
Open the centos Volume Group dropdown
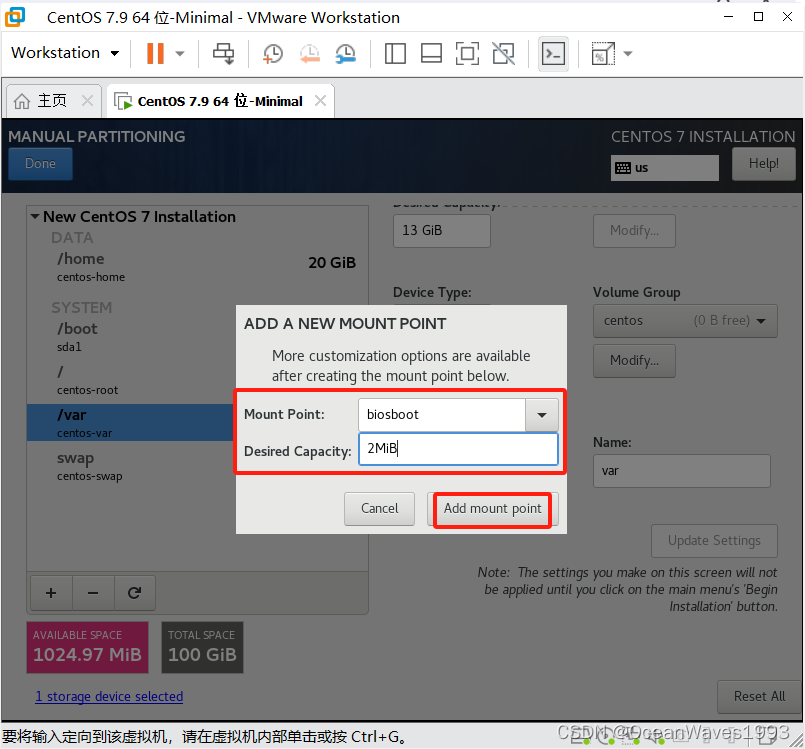pos(685,321)
